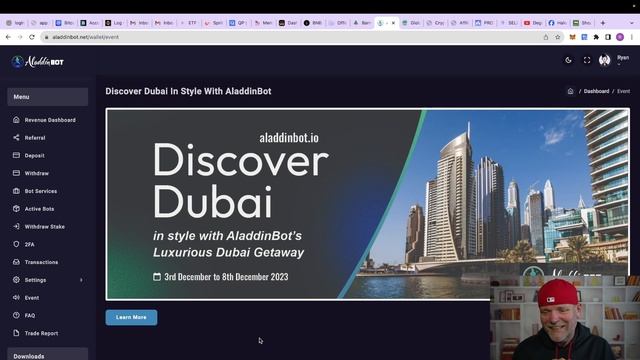Click the AladdinBot logo

pos(38,62)
